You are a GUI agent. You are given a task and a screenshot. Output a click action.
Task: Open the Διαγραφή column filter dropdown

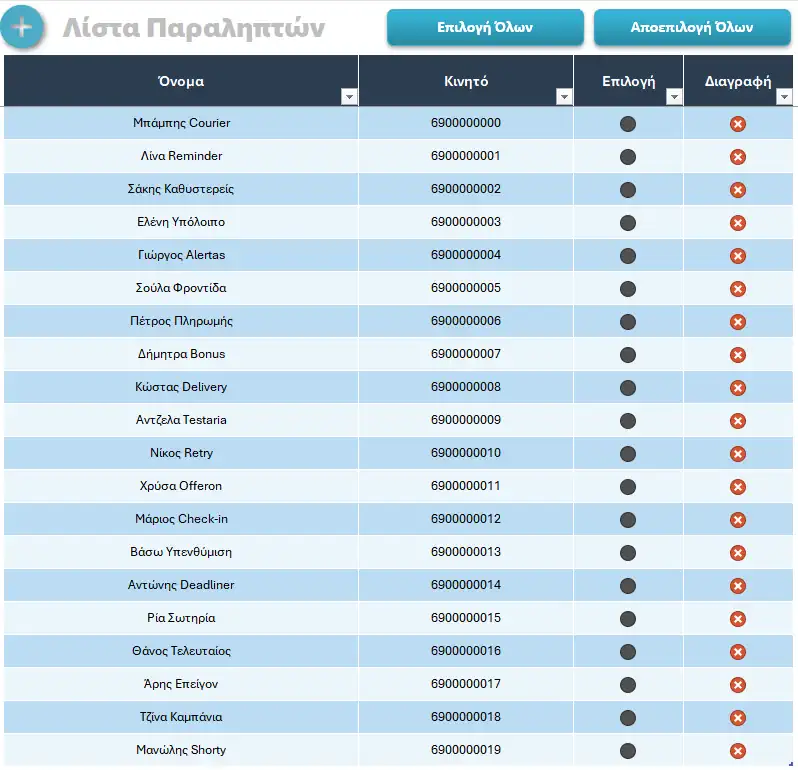[x=784, y=96]
